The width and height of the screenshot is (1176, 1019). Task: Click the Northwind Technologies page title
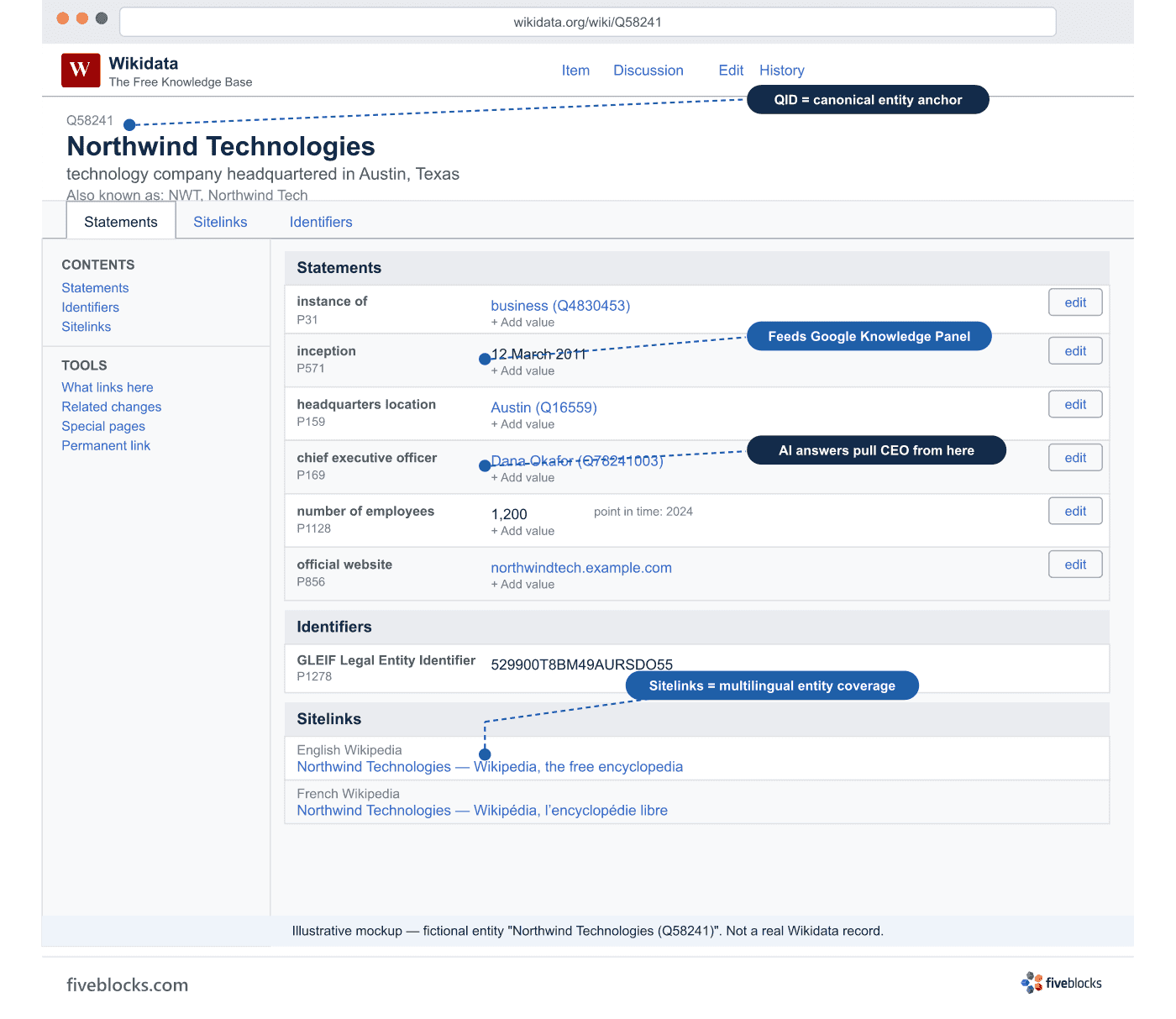221,146
